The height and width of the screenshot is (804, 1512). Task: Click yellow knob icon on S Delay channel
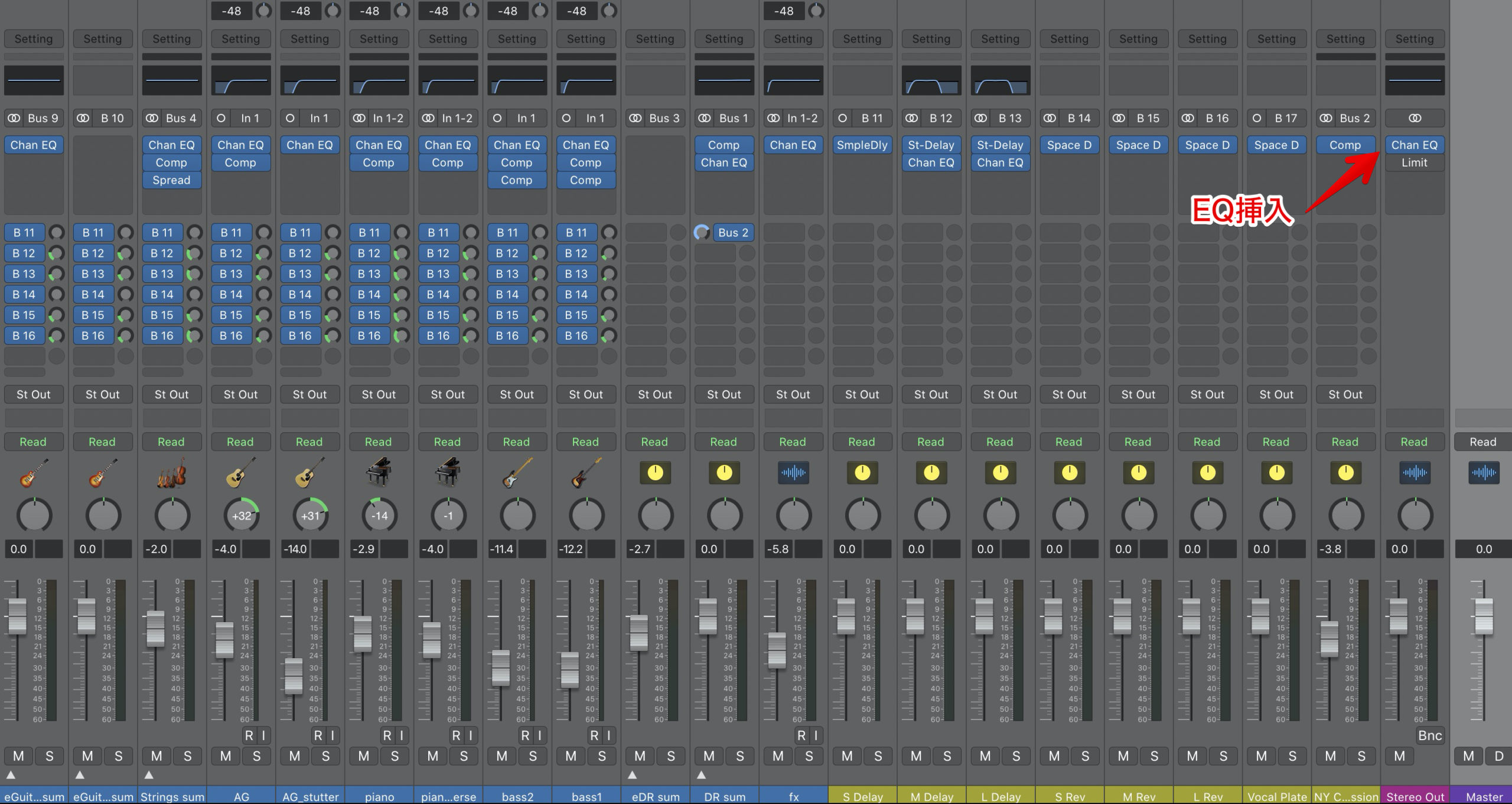(862, 473)
